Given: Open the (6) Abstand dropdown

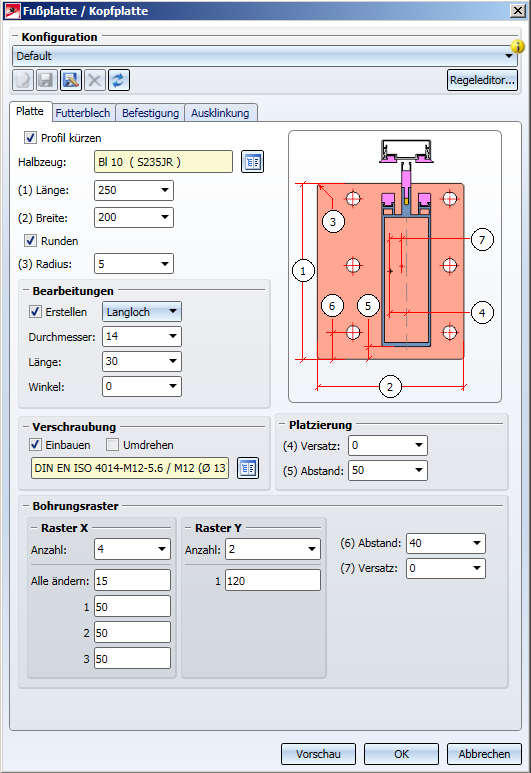Looking at the screenshot, I should pyautogui.click(x=446, y=543).
